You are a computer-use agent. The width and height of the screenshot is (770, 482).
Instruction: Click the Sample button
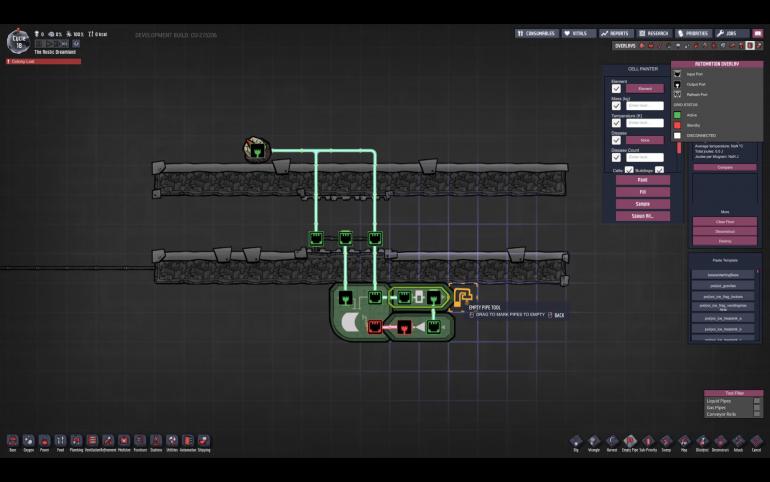pos(643,203)
